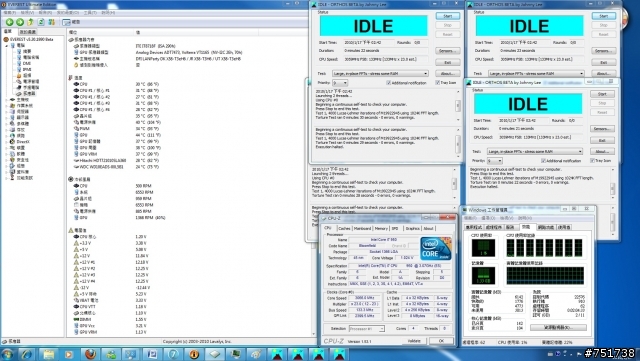This screenshot has height=361, width=640.
Task: Open Sensors in the 21-seconds Orthos window
Action: click(602, 129)
